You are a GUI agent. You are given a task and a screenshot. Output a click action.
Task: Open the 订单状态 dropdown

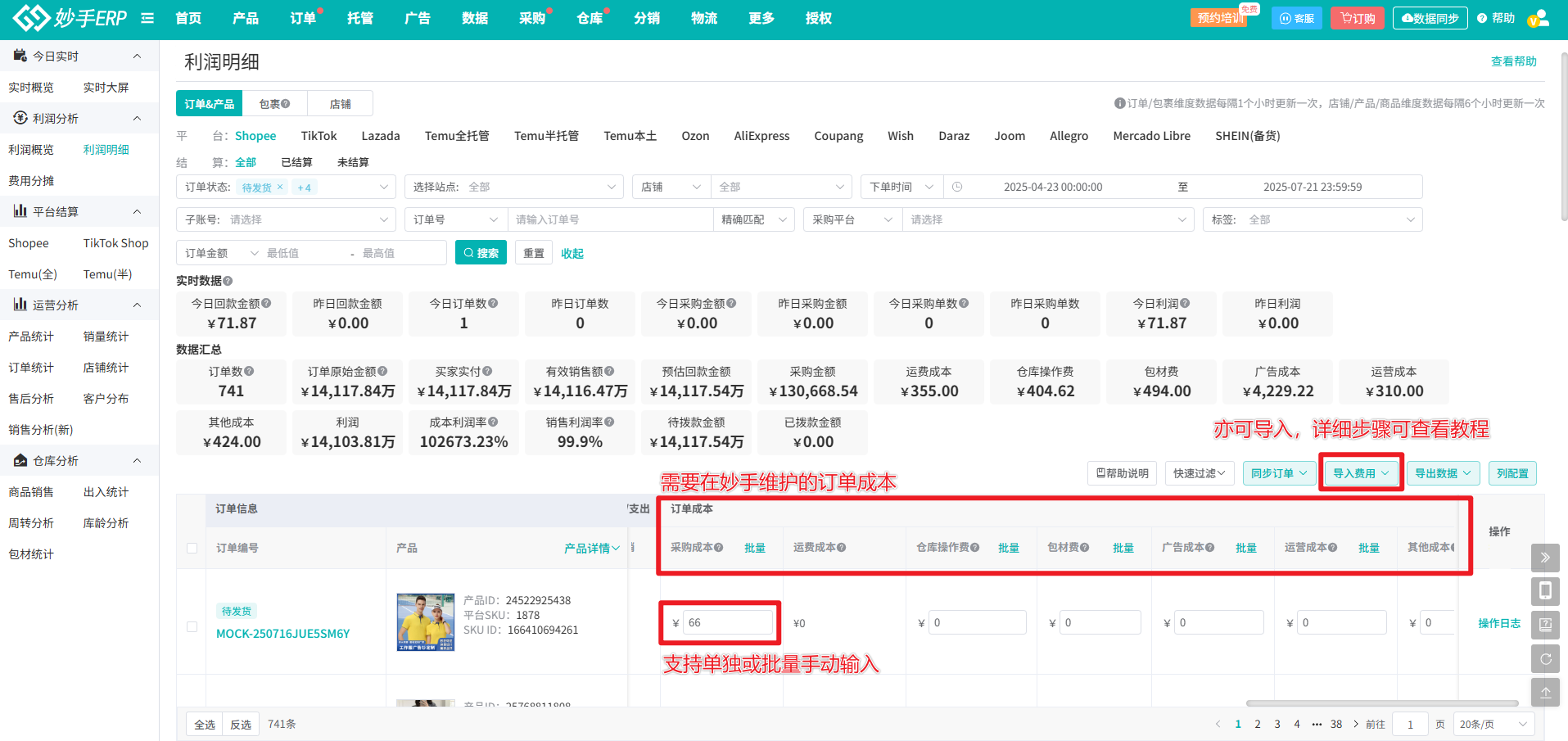coord(286,187)
